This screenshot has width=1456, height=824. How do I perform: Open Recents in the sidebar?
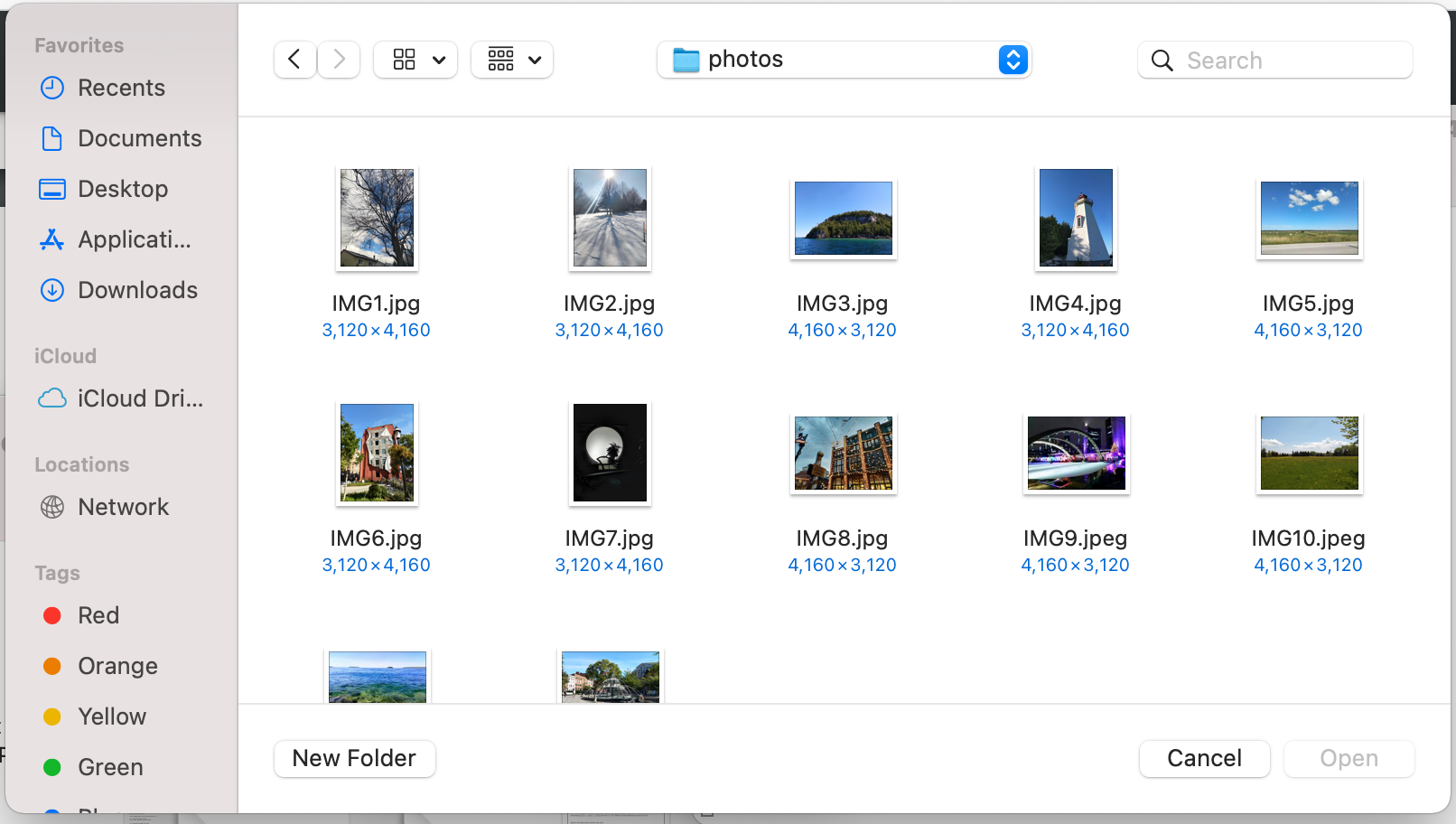click(122, 88)
